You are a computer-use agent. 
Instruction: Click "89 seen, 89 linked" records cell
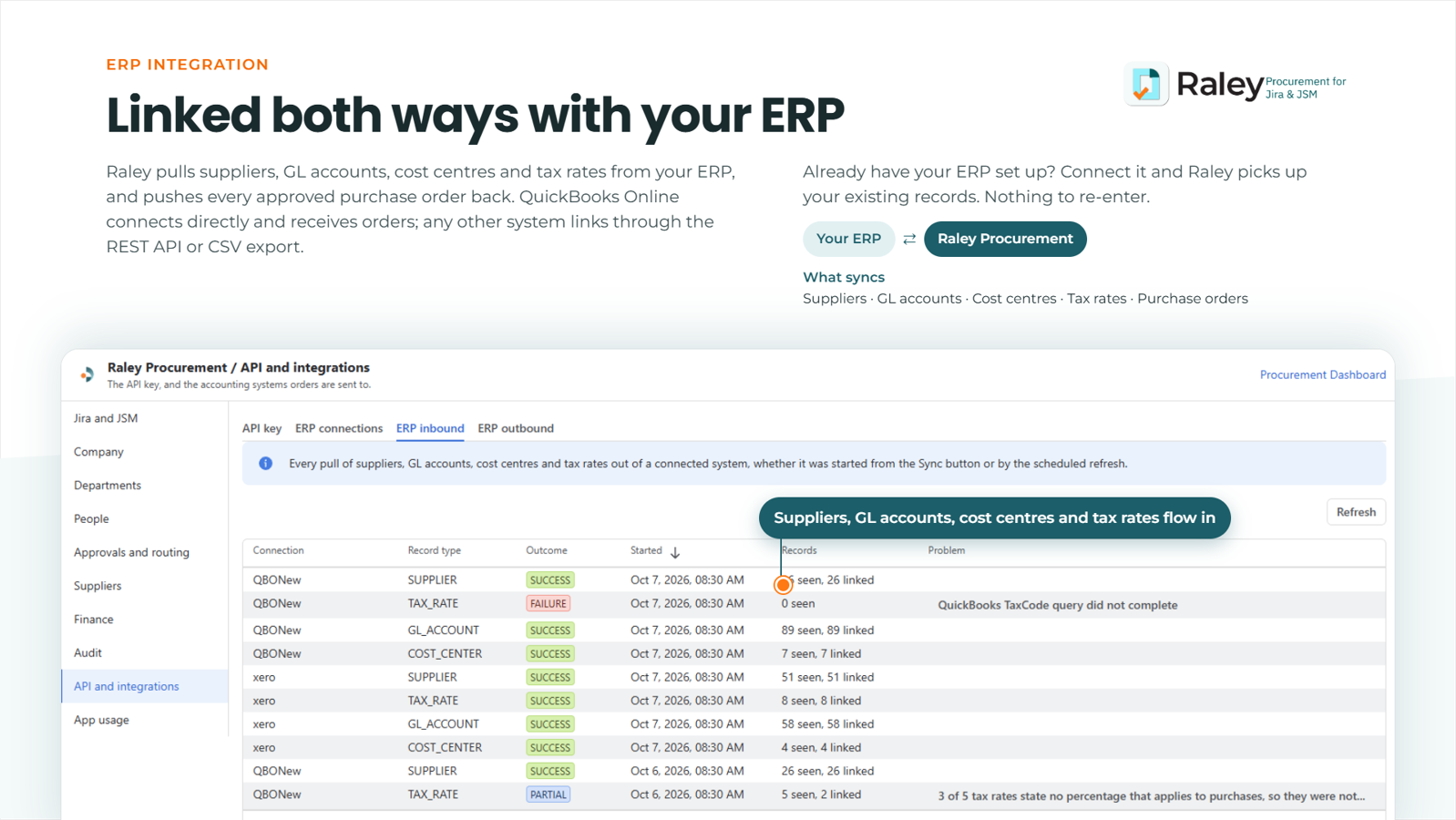click(x=827, y=630)
